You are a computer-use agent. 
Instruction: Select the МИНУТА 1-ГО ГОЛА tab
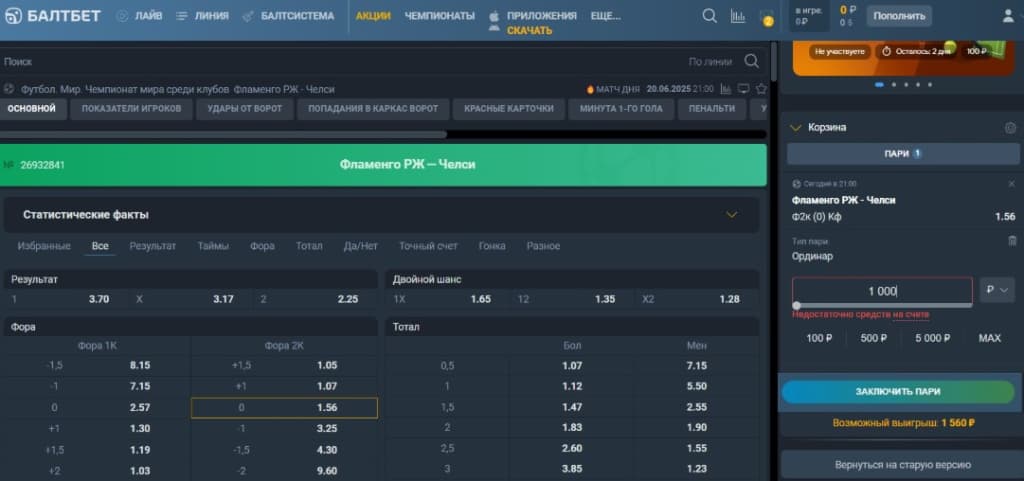621,109
